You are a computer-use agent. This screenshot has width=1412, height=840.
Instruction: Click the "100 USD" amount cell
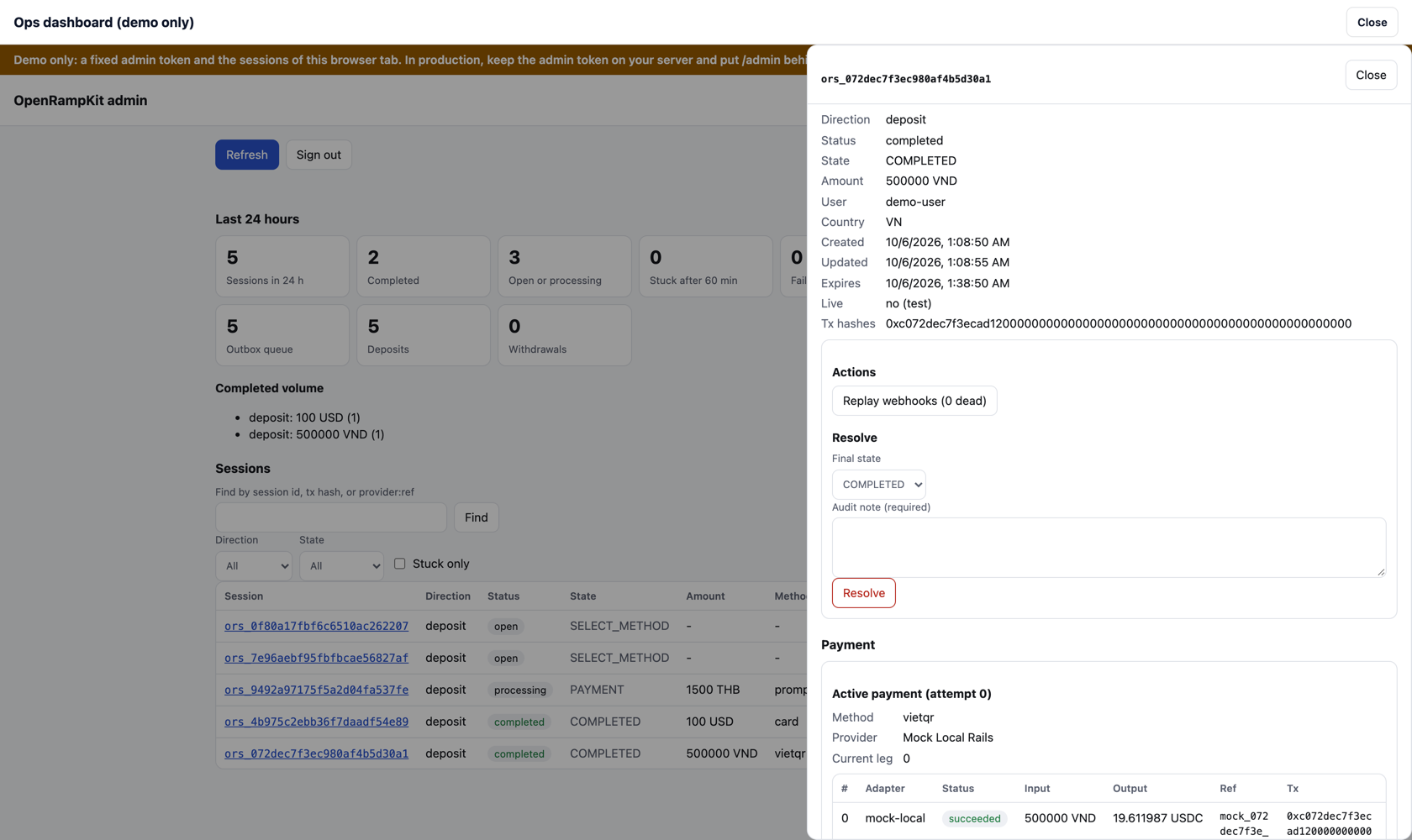point(709,722)
